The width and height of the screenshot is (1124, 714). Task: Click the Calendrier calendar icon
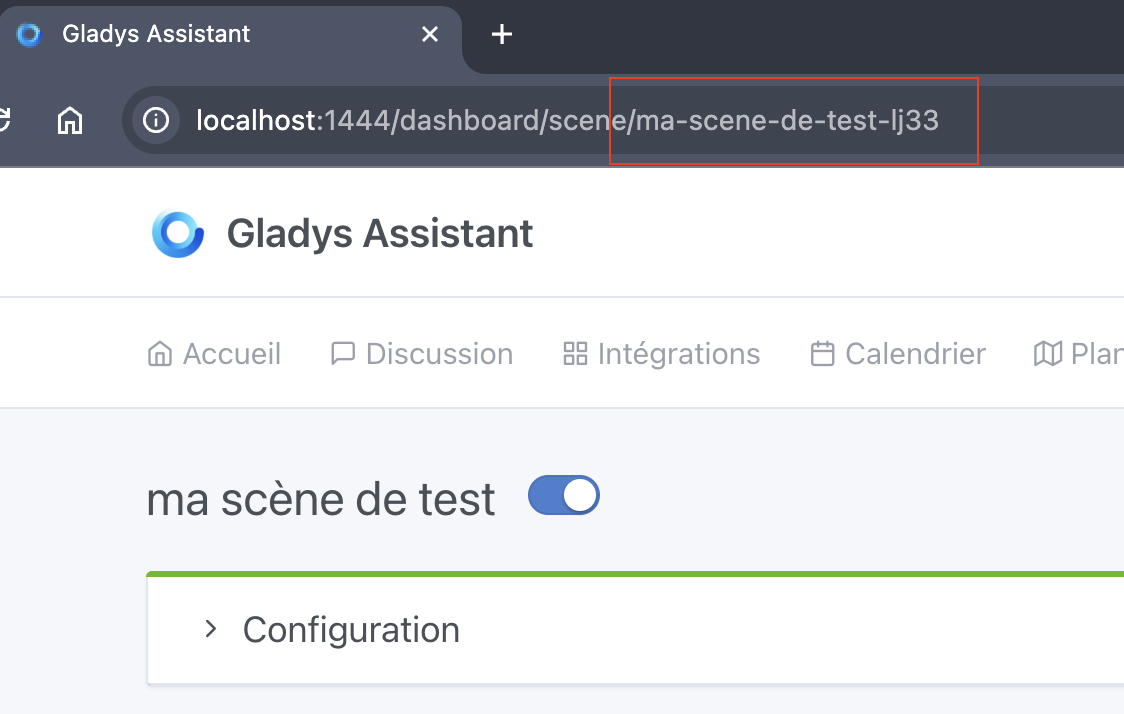tap(822, 354)
